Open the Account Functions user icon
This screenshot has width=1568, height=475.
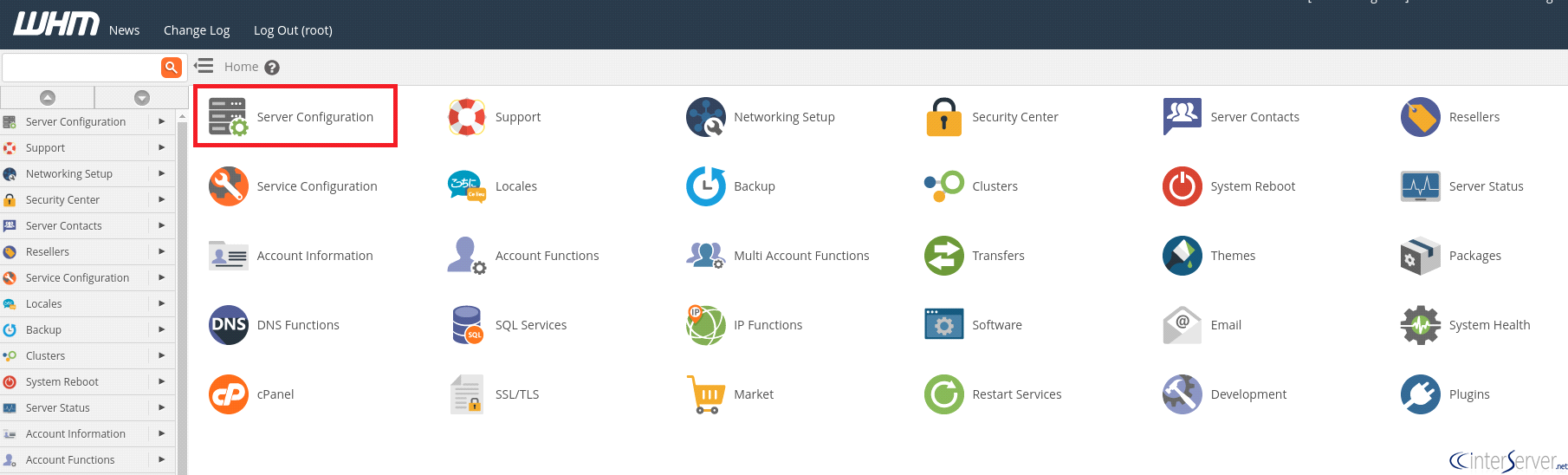point(467,256)
